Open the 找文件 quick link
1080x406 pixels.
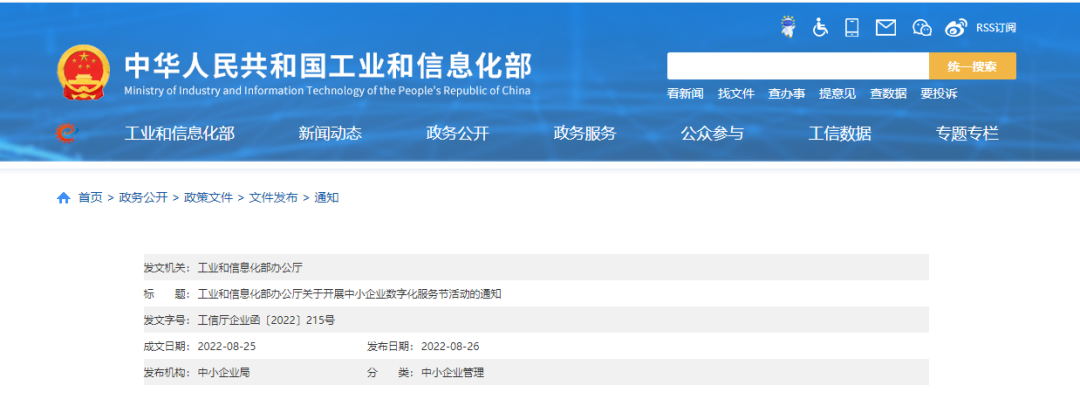tap(736, 94)
